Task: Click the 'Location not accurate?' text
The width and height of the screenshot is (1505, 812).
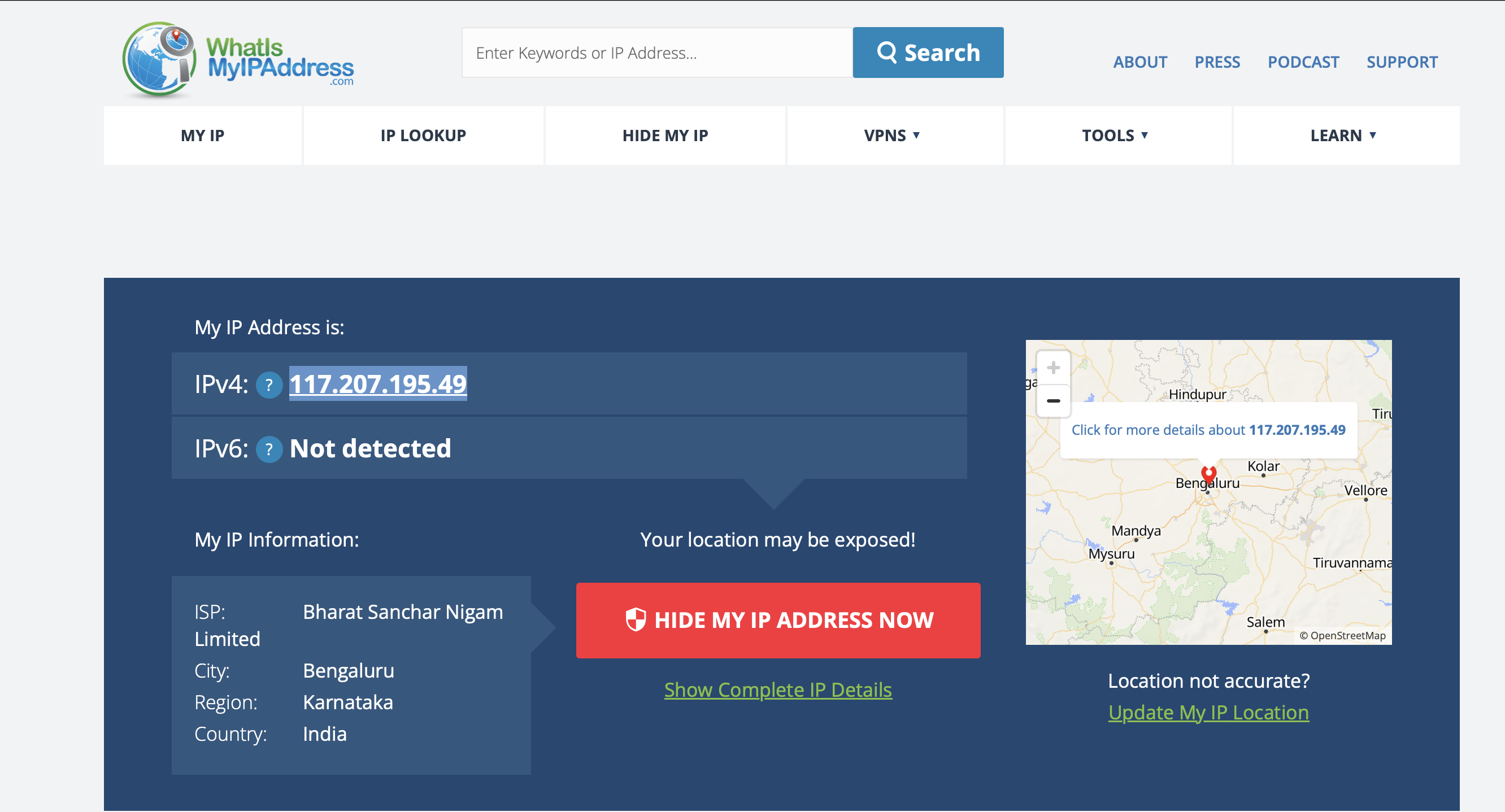Action: pos(1209,681)
